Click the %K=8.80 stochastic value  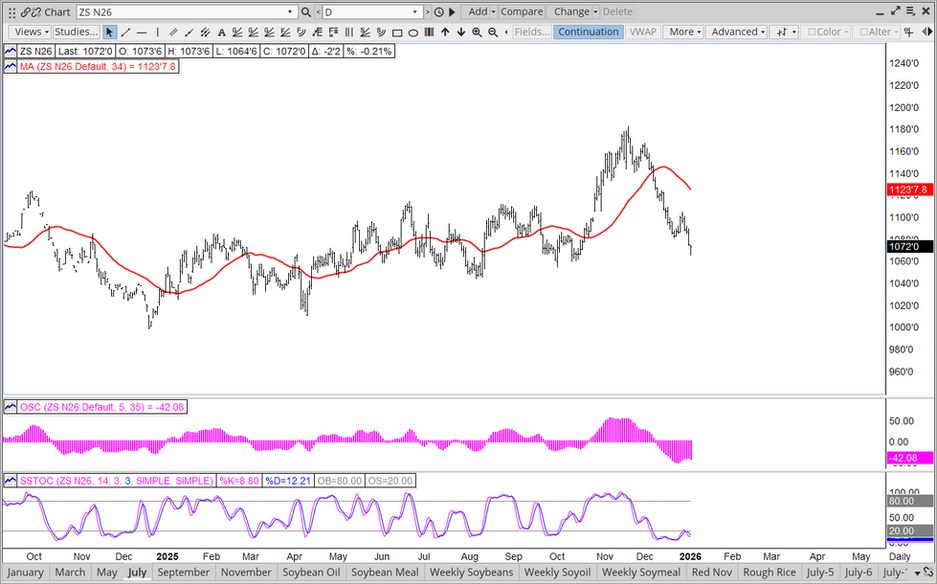(239, 481)
